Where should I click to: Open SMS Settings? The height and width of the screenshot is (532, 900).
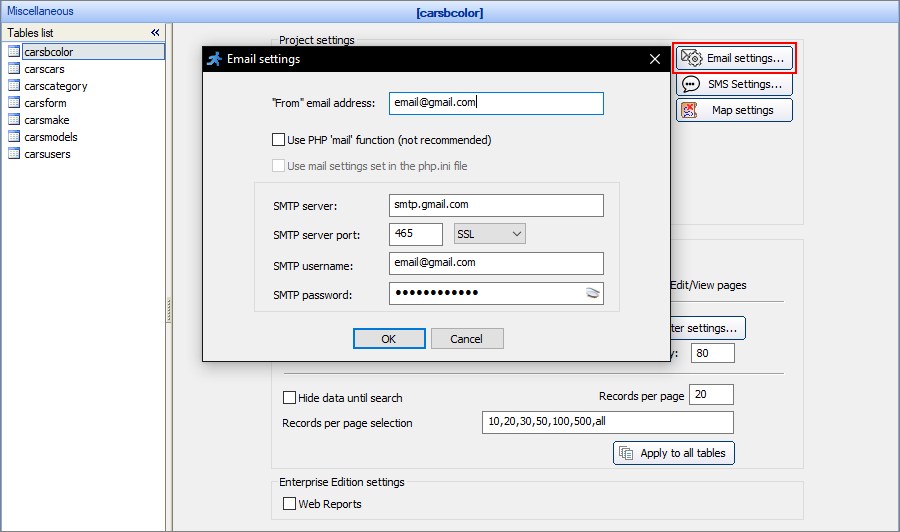click(x=735, y=84)
